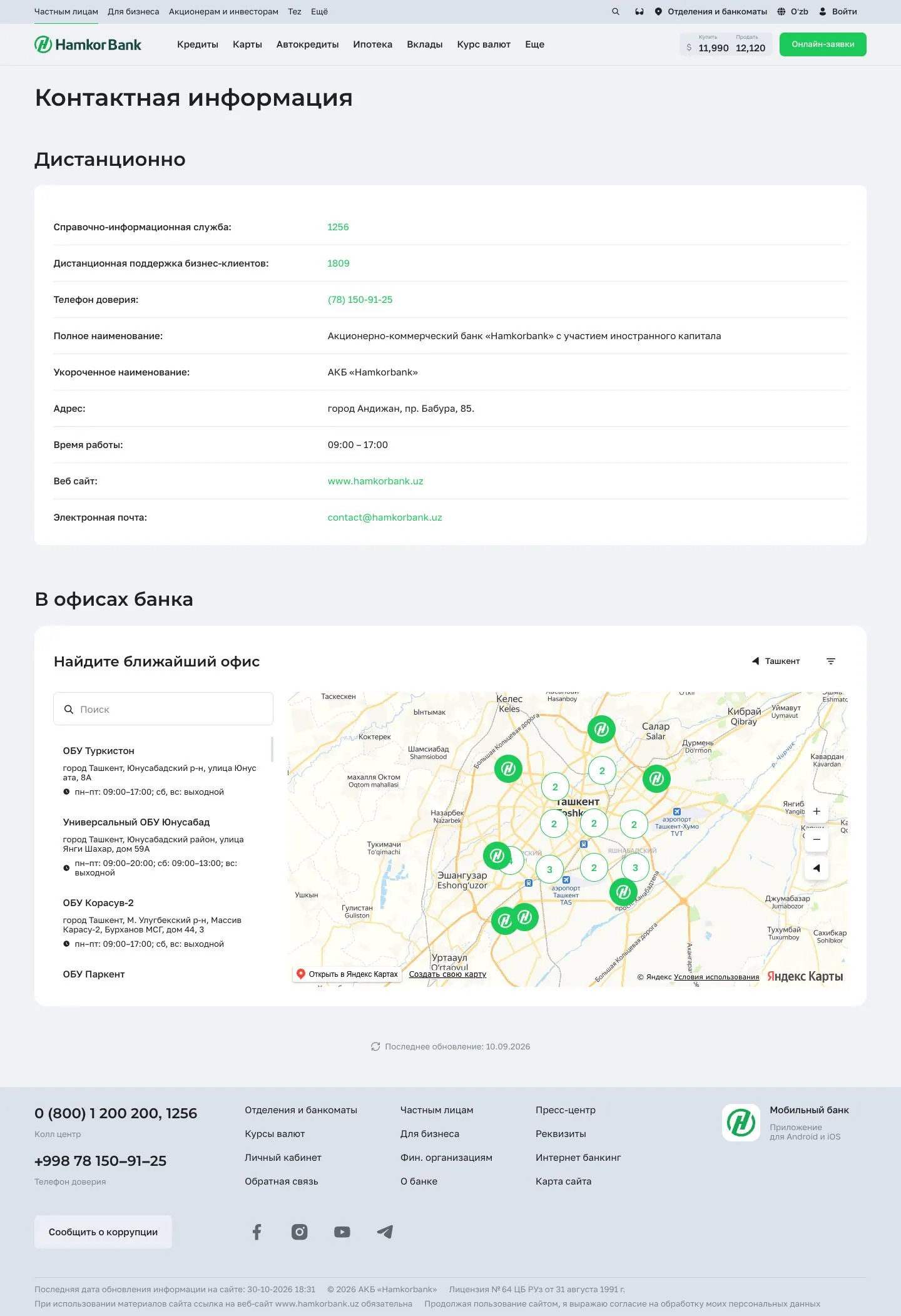Click the Онлайн-заявки button
Screen dimensions: 901x1316
[823, 44]
